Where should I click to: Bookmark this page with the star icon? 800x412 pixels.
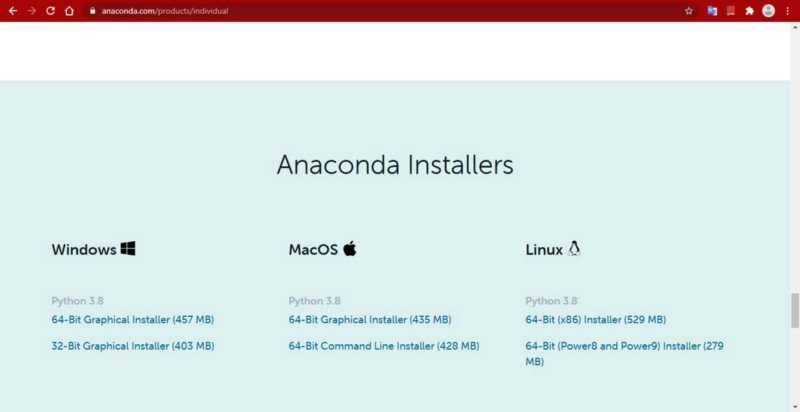point(689,11)
